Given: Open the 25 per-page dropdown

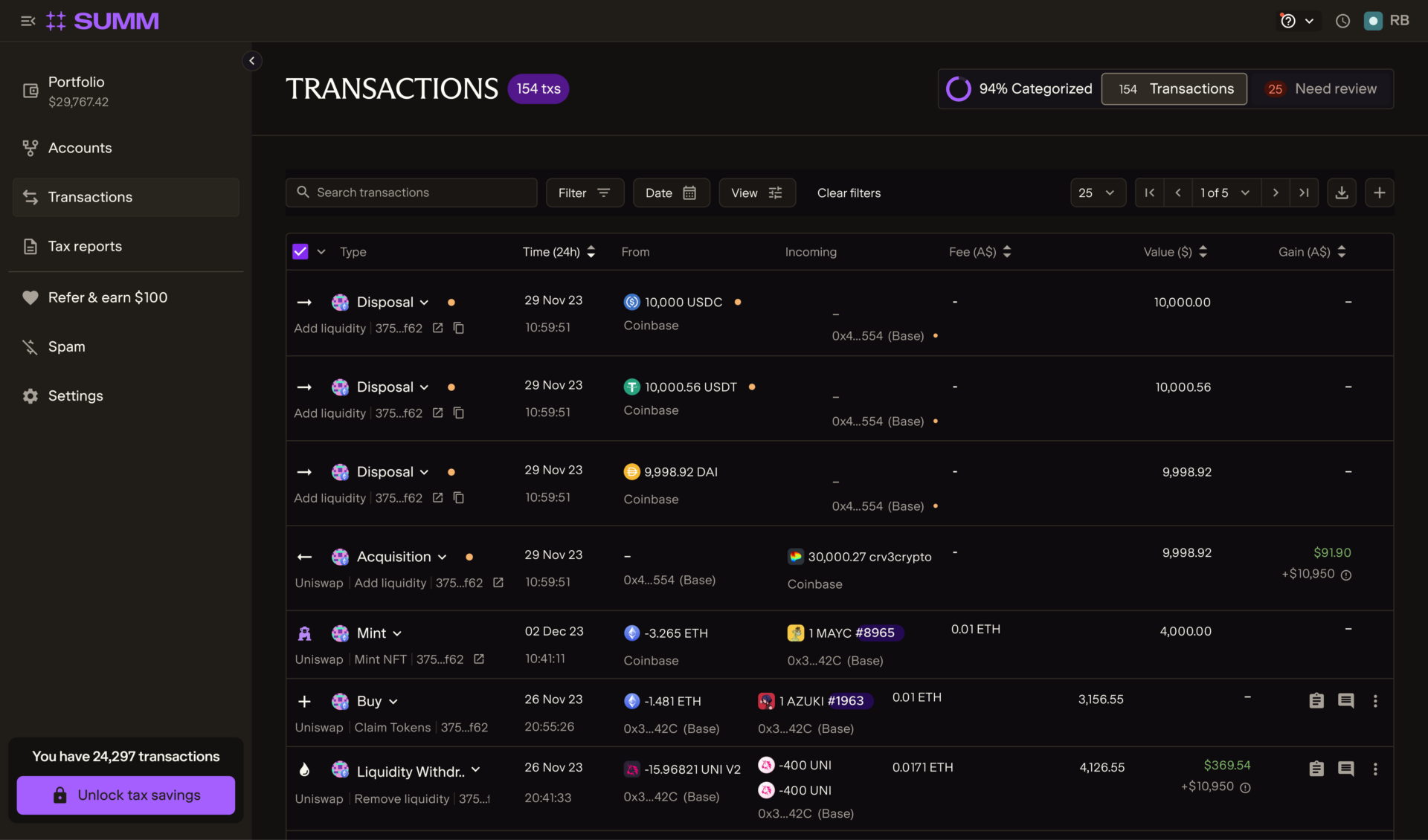Looking at the screenshot, I should click(x=1097, y=193).
